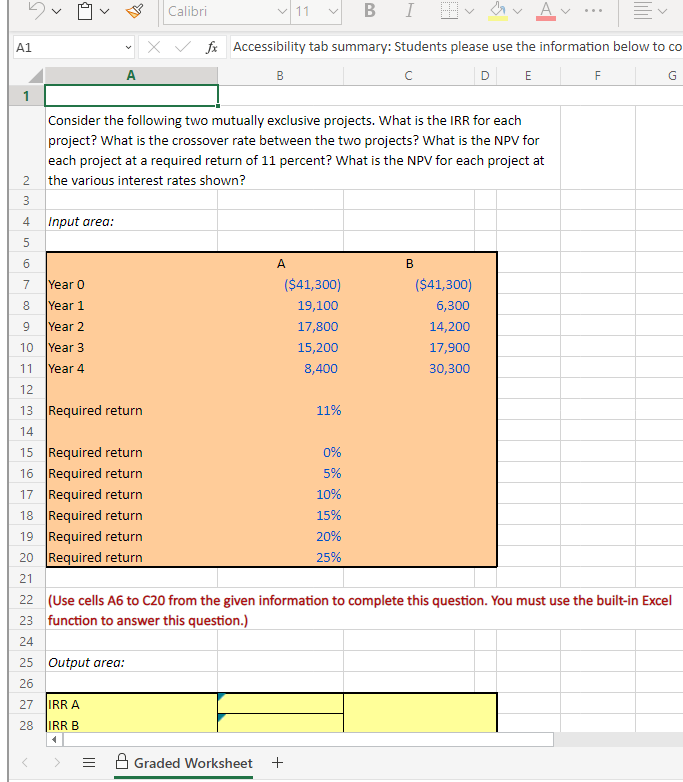The image size is (683, 782).
Task: Select row 13 header
Action: click(x=26, y=410)
